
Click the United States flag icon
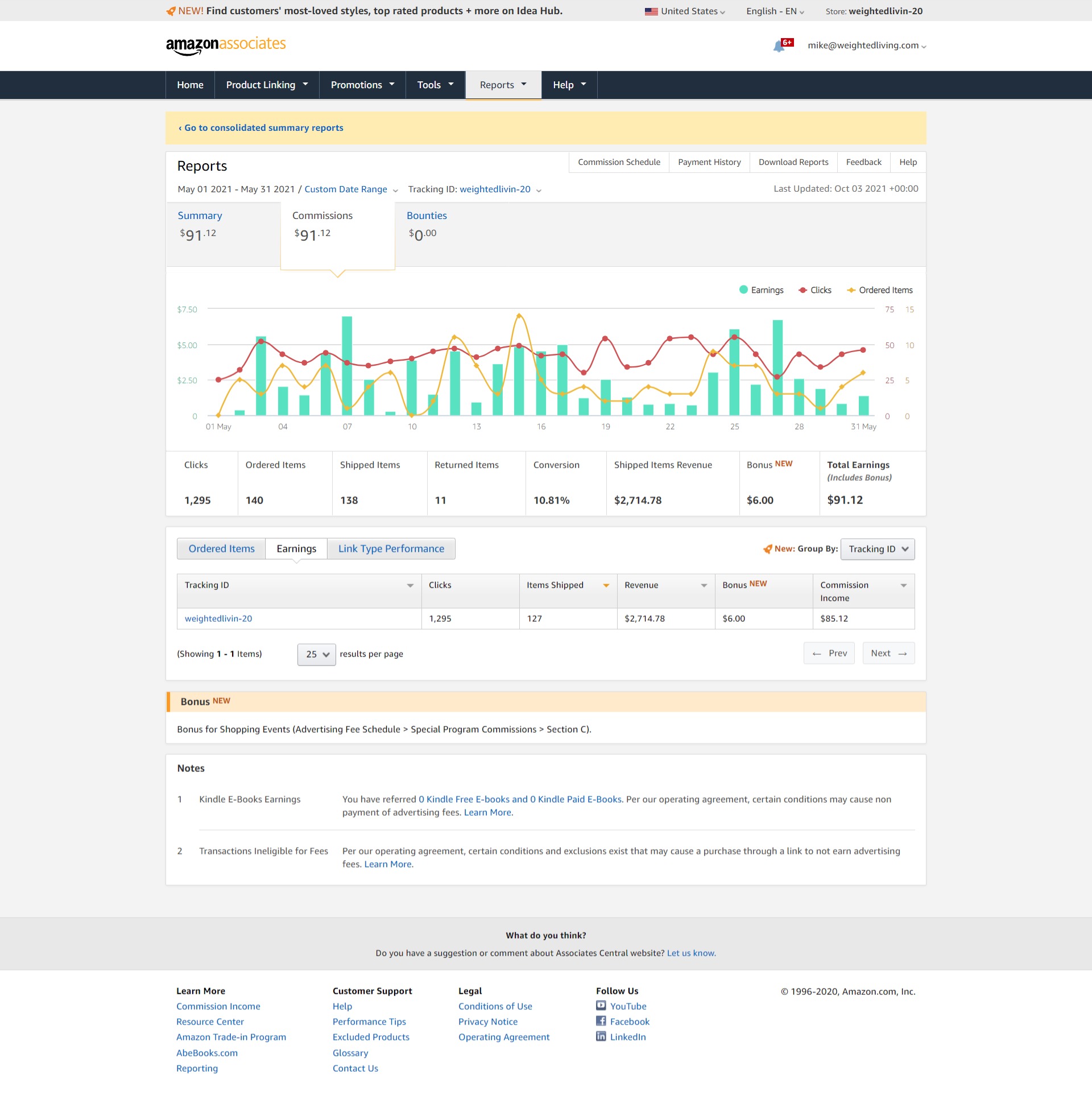click(x=651, y=11)
